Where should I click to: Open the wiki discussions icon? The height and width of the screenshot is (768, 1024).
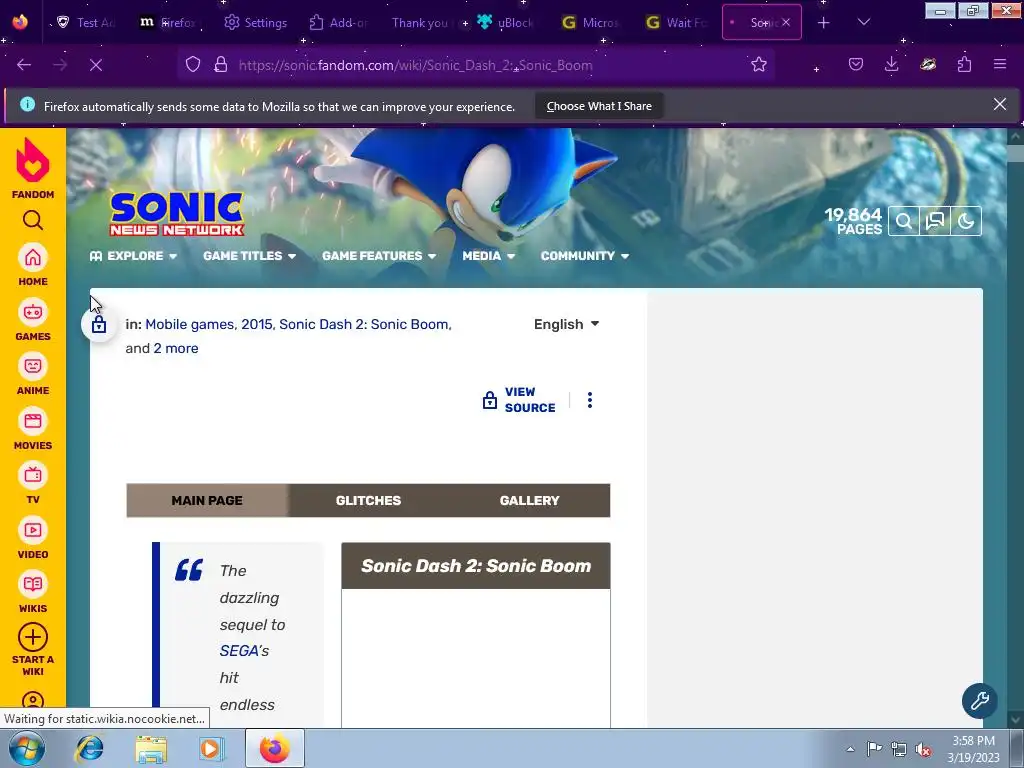coord(935,221)
